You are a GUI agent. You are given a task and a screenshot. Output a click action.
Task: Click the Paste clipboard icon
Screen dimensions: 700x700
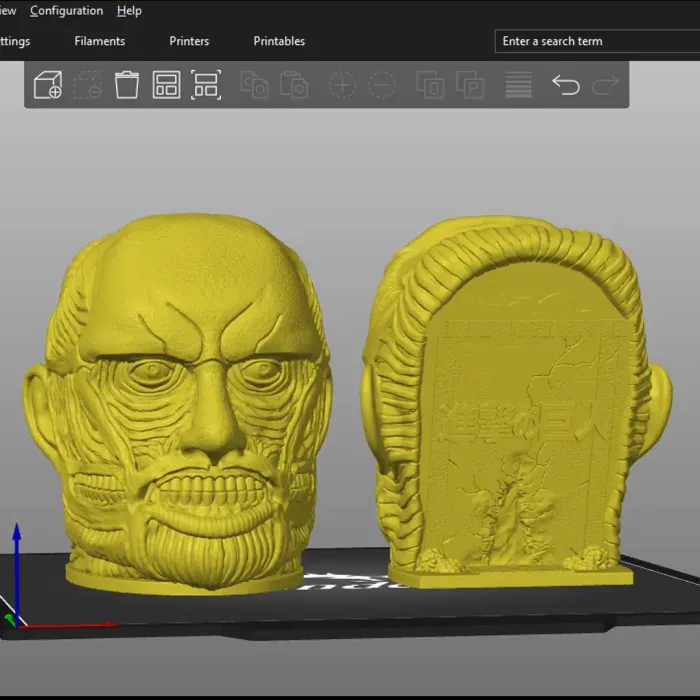click(294, 85)
